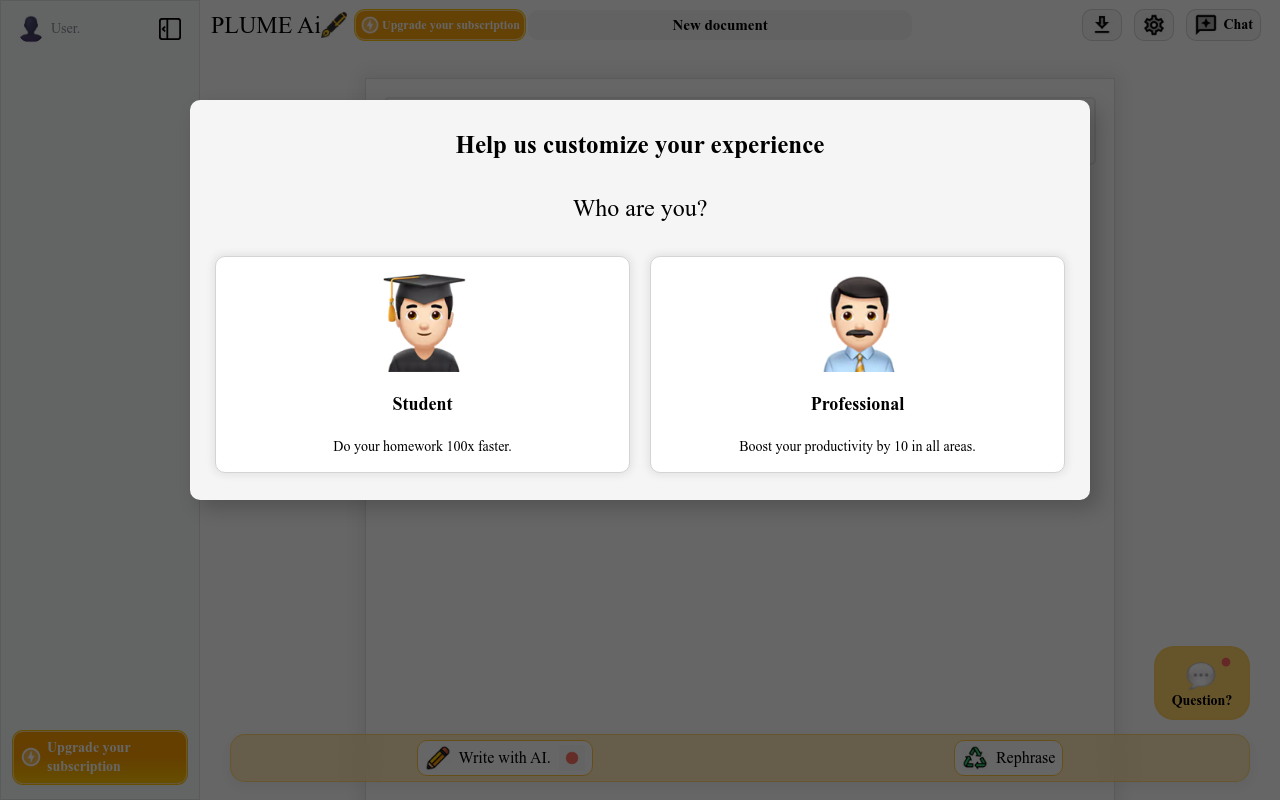The image size is (1280, 800).
Task: Open the Chat panel button
Action: coord(1224,25)
